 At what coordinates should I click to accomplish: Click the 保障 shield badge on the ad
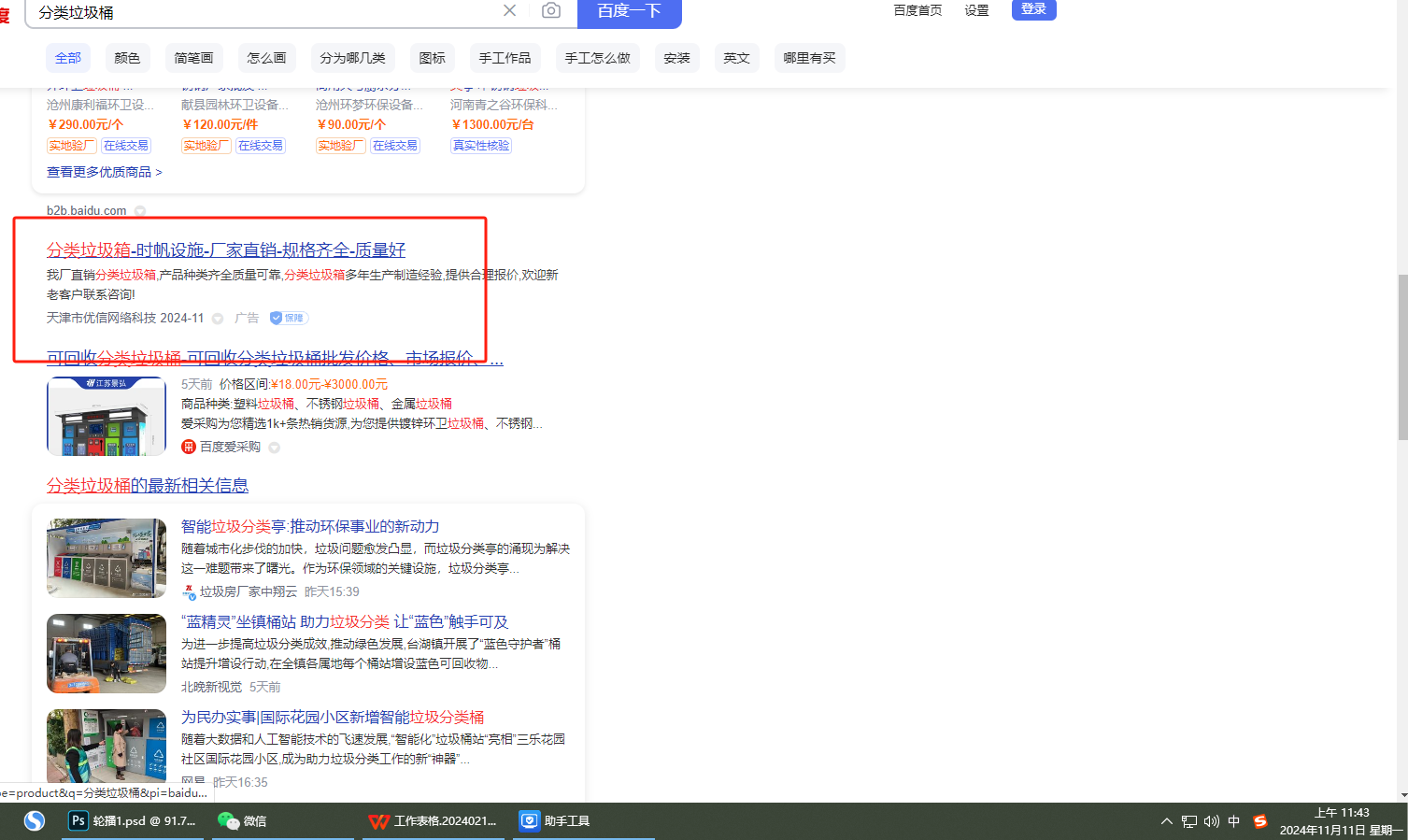coord(289,318)
